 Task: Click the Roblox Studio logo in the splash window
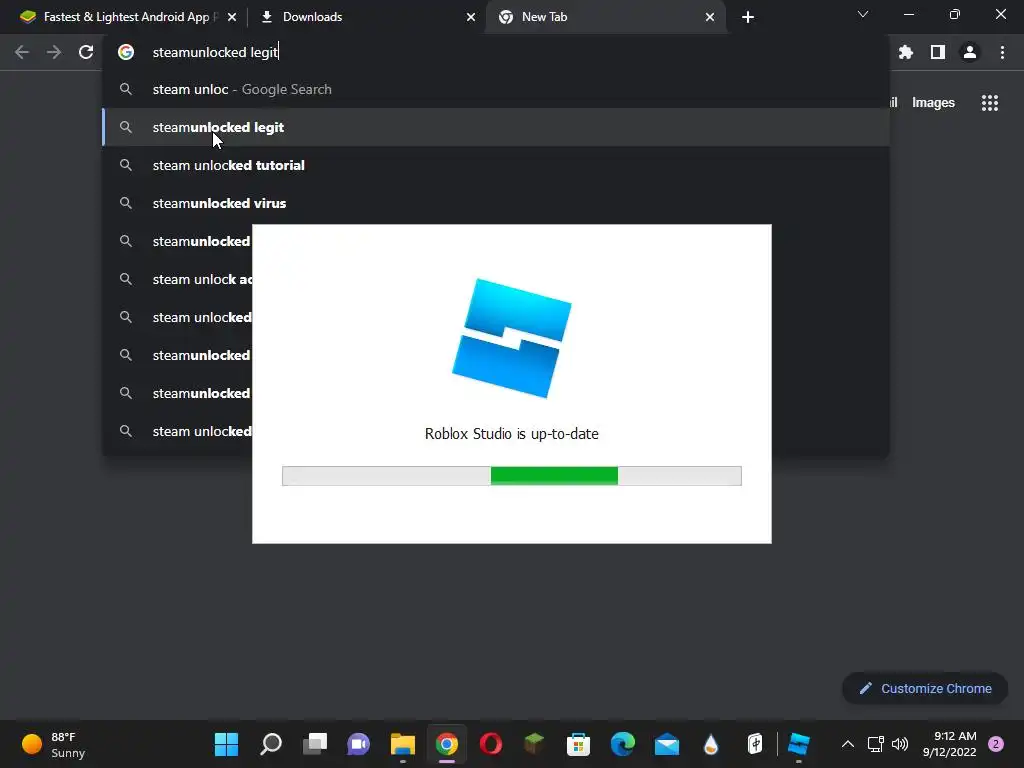tap(512, 338)
